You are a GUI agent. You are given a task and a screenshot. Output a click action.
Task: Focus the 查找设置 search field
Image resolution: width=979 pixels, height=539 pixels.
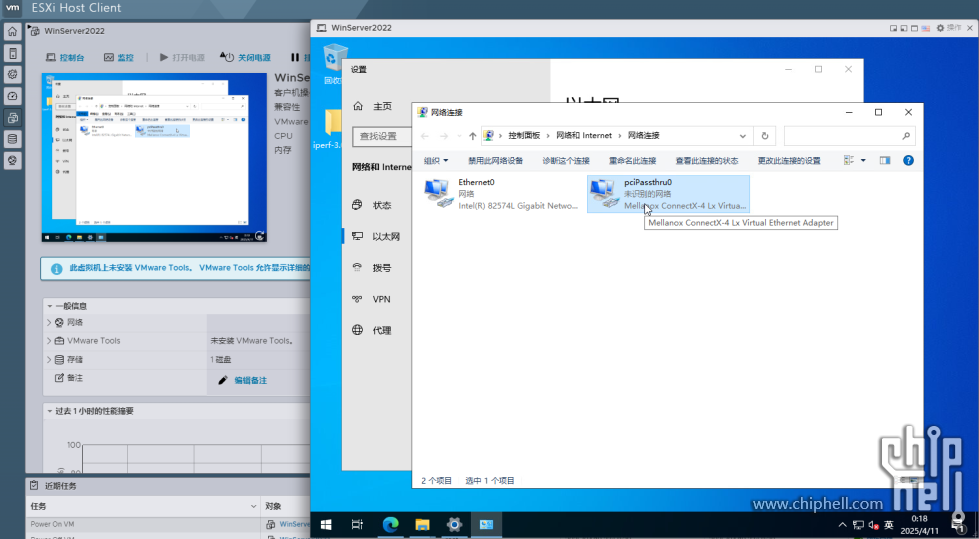coord(382,136)
